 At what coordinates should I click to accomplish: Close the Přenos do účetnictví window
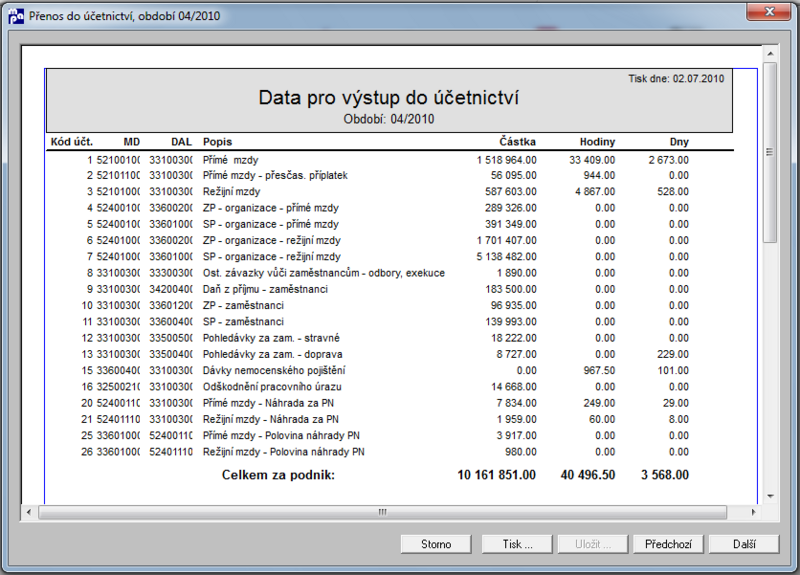[x=769, y=11]
